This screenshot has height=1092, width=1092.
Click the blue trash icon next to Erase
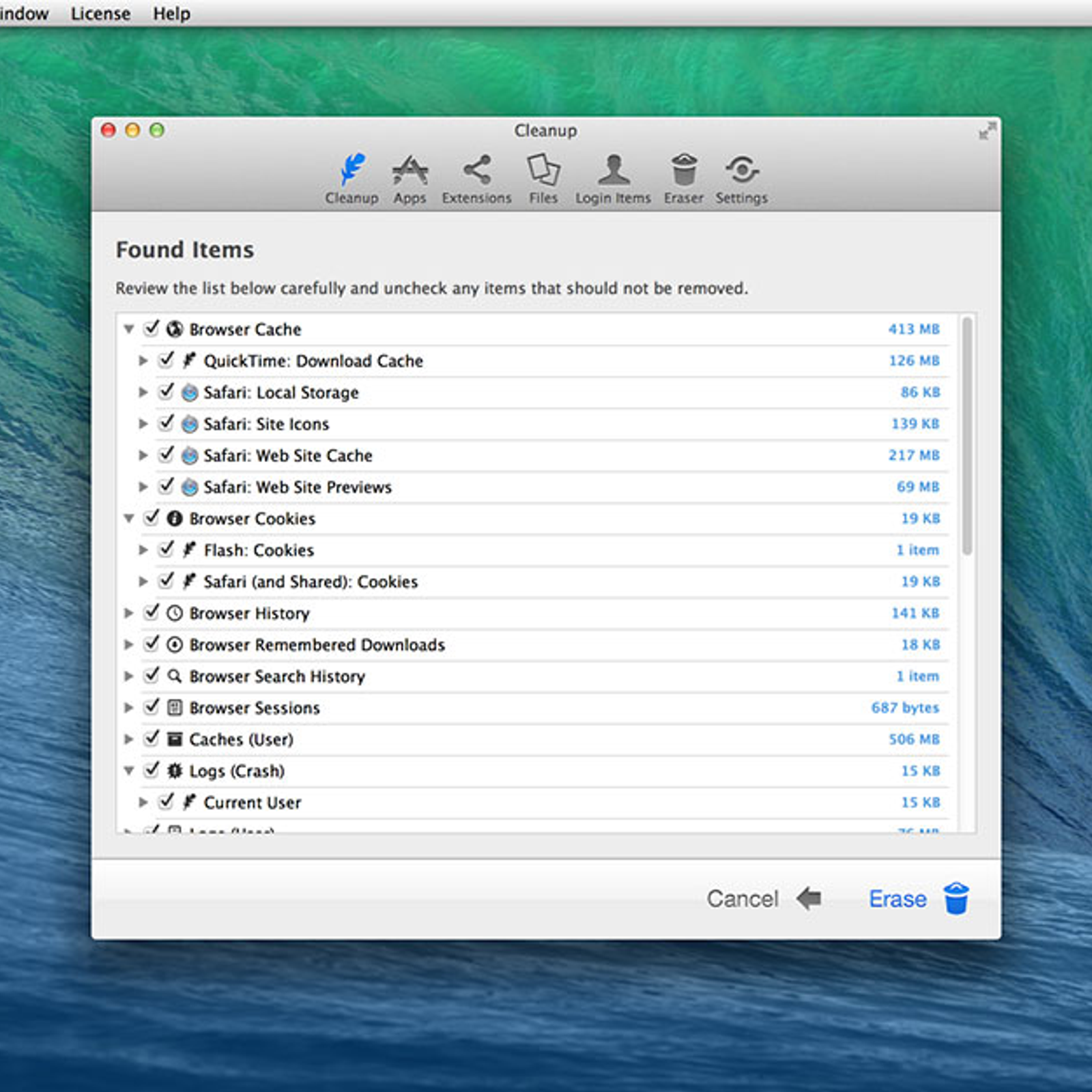[956, 898]
